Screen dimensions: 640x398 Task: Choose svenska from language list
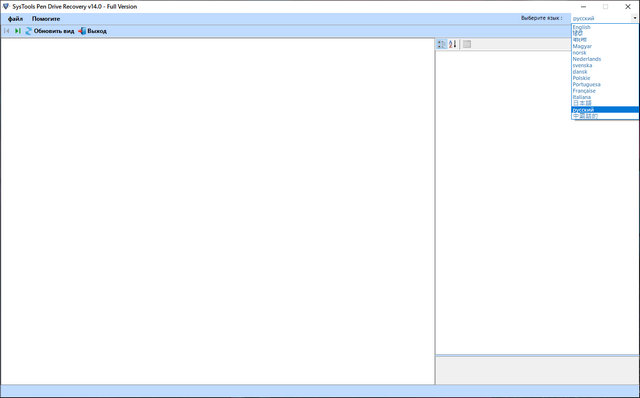coord(605,65)
